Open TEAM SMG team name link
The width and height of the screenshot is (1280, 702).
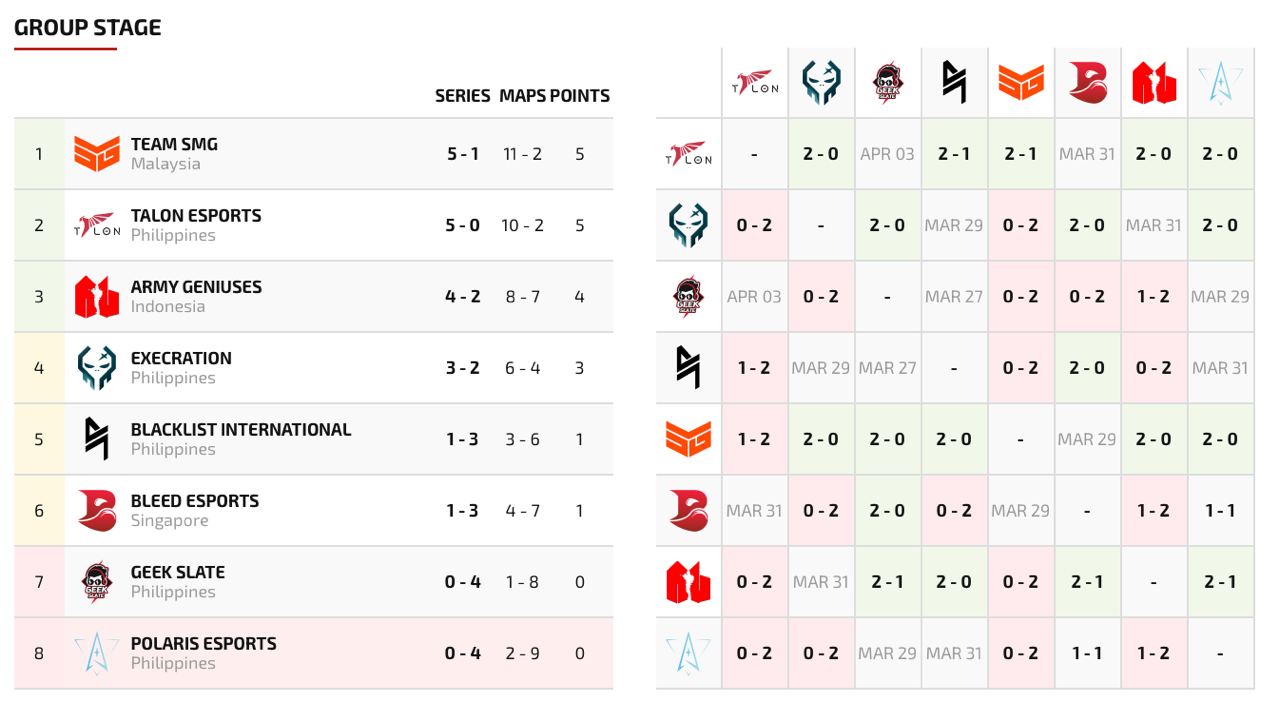pos(174,144)
